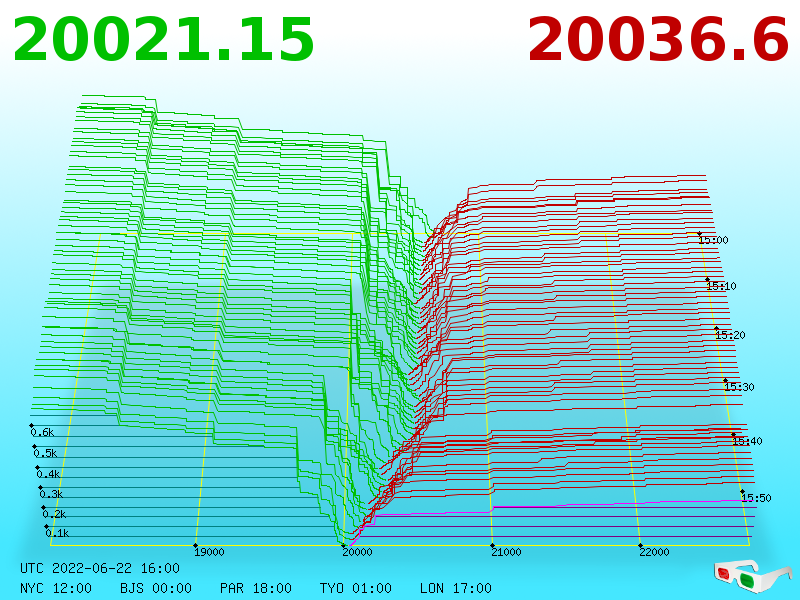This screenshot has width=800, height=600.
Task: Click the 0.3k depth axis label
Action: 52,494
